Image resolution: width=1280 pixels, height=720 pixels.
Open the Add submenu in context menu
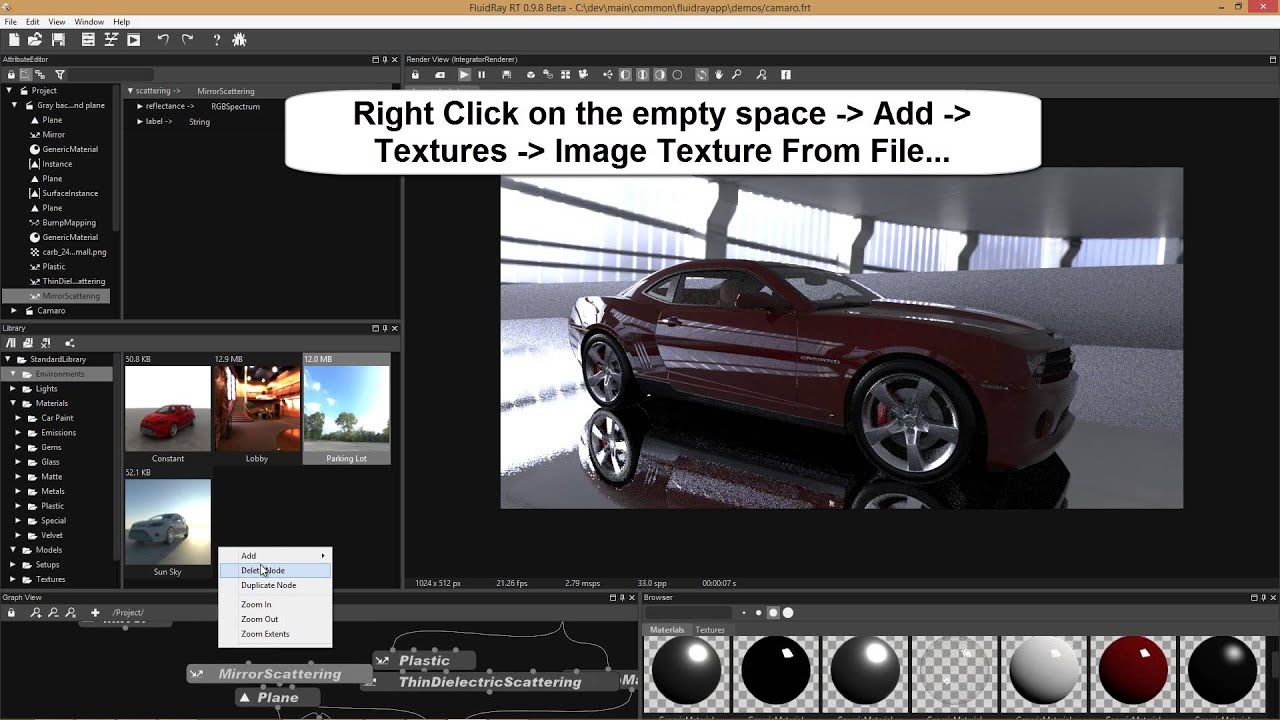click(275, 556)
